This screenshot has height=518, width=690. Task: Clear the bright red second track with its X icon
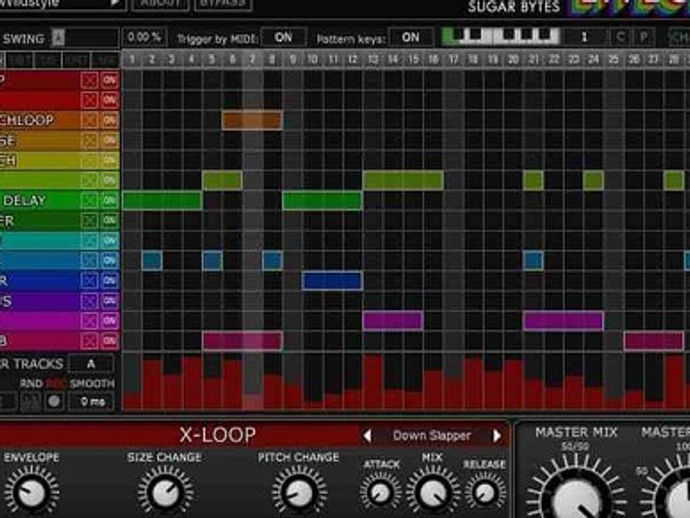(x=89, y=100)
